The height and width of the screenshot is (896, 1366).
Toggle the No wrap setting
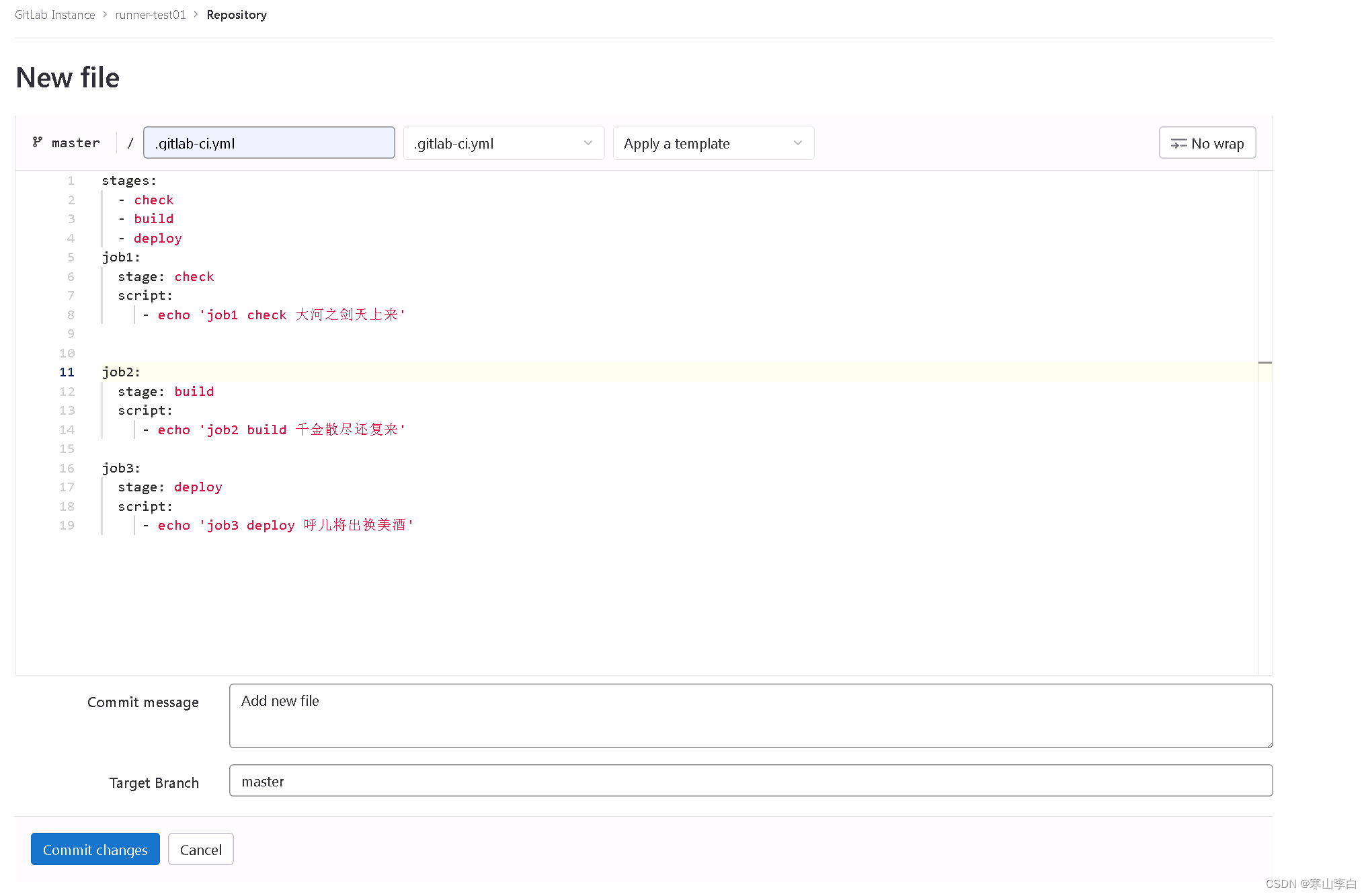coord(1207,142)
